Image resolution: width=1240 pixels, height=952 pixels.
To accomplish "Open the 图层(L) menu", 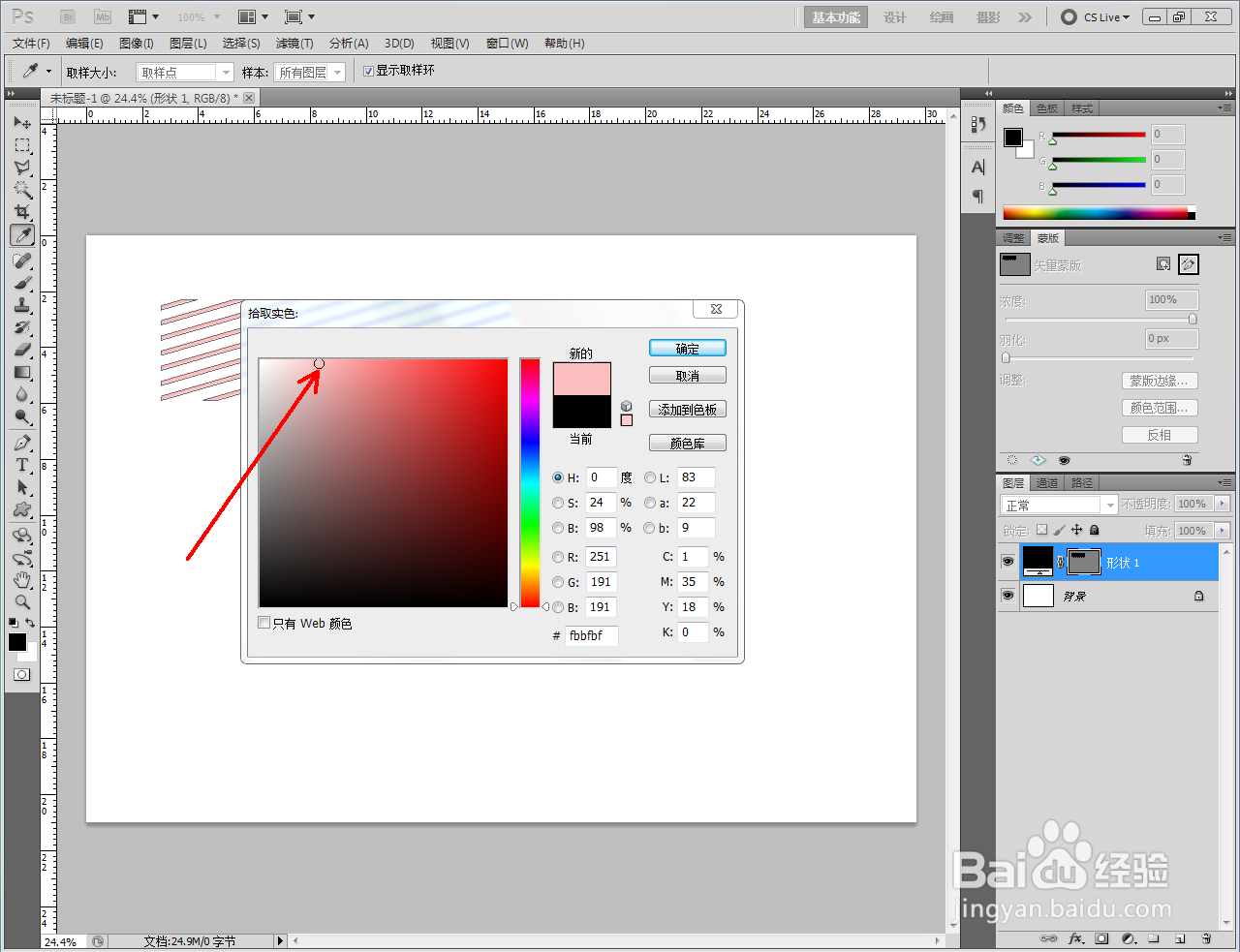I will click(188, 44).
